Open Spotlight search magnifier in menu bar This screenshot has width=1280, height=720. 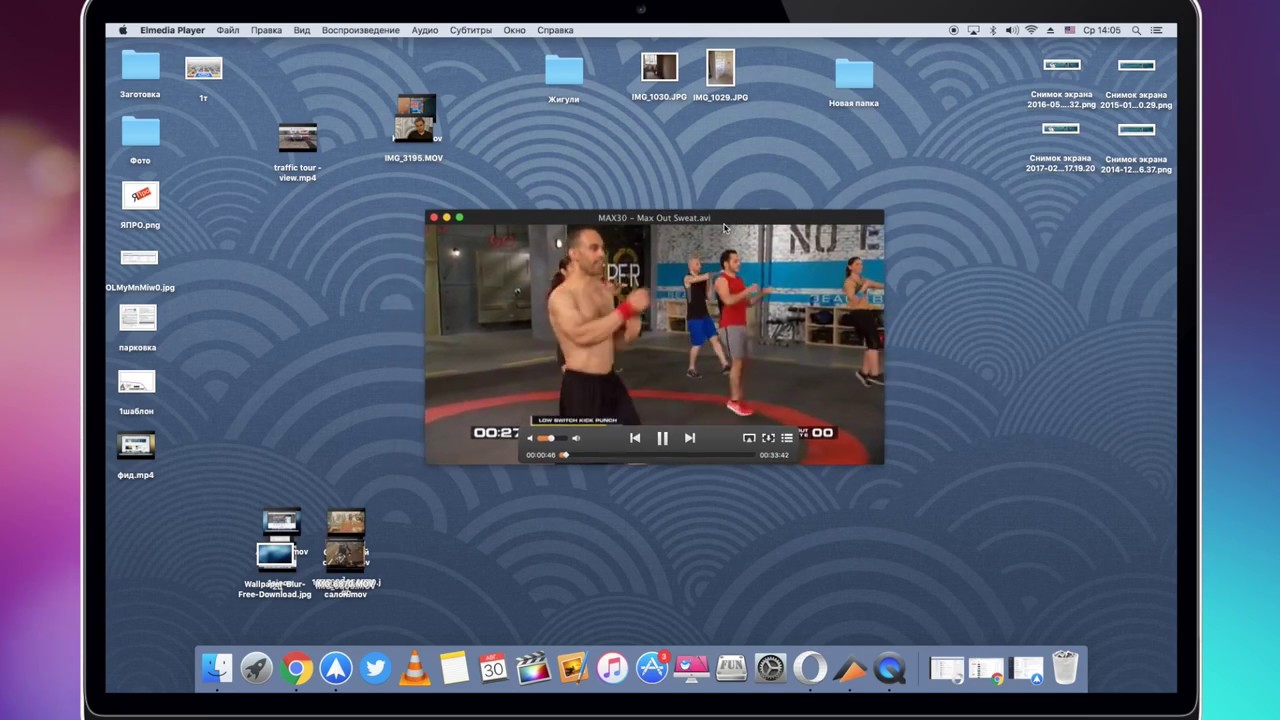click(1136, 30)
